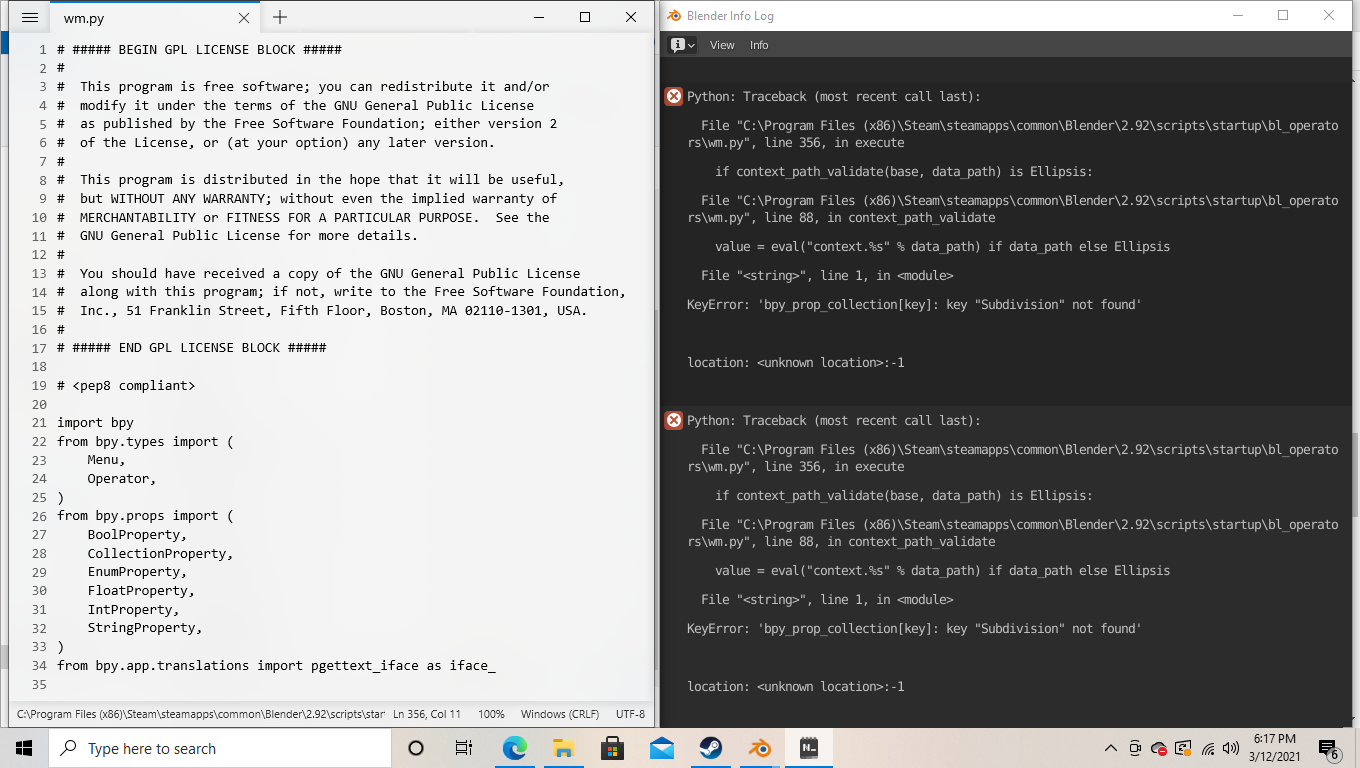Open the View menu in Blender Info Log
Viewport: 1360px width, 768px height.
click(x=722, y=45)
